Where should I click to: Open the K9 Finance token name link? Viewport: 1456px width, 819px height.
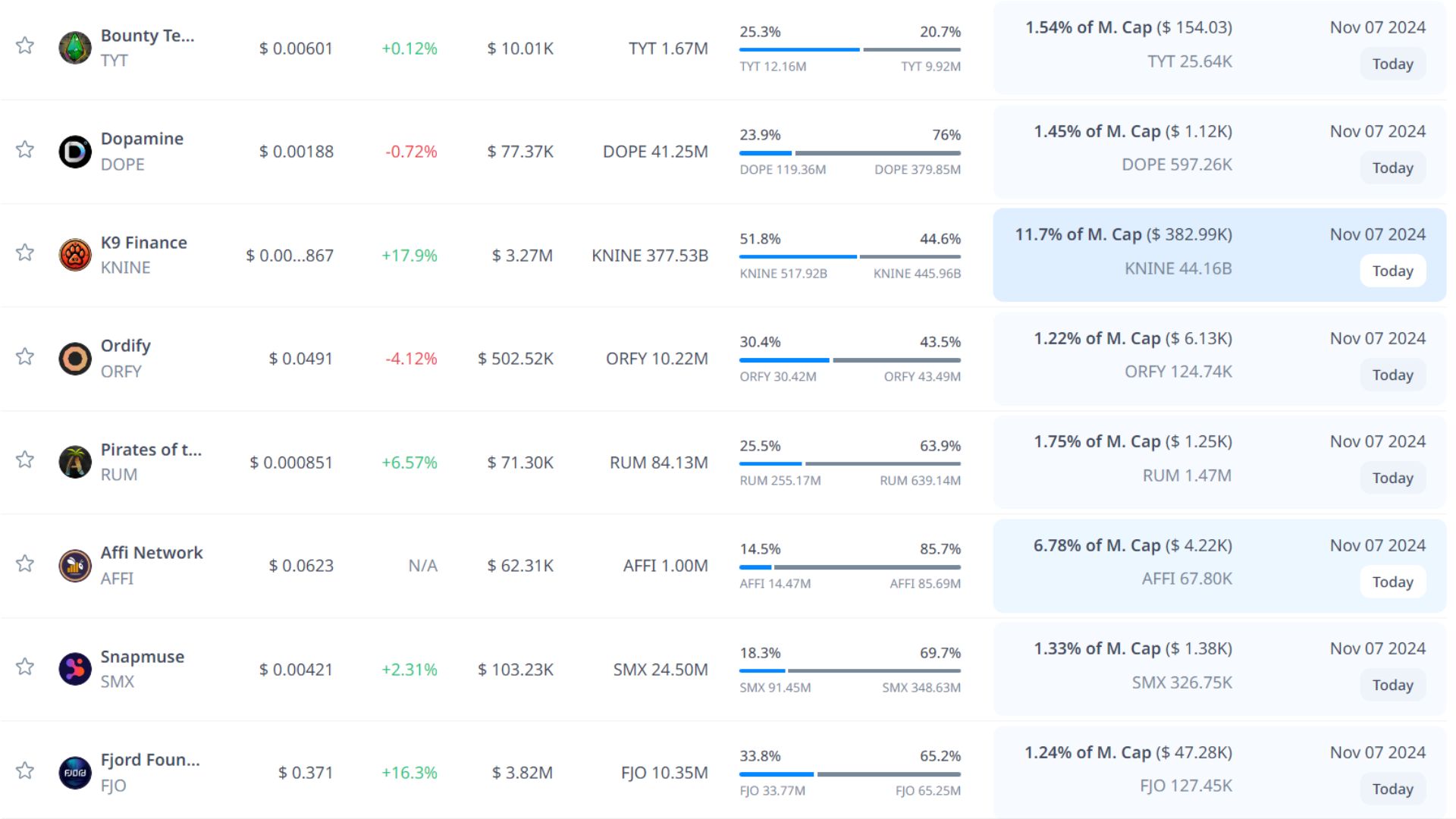[143, 243]
